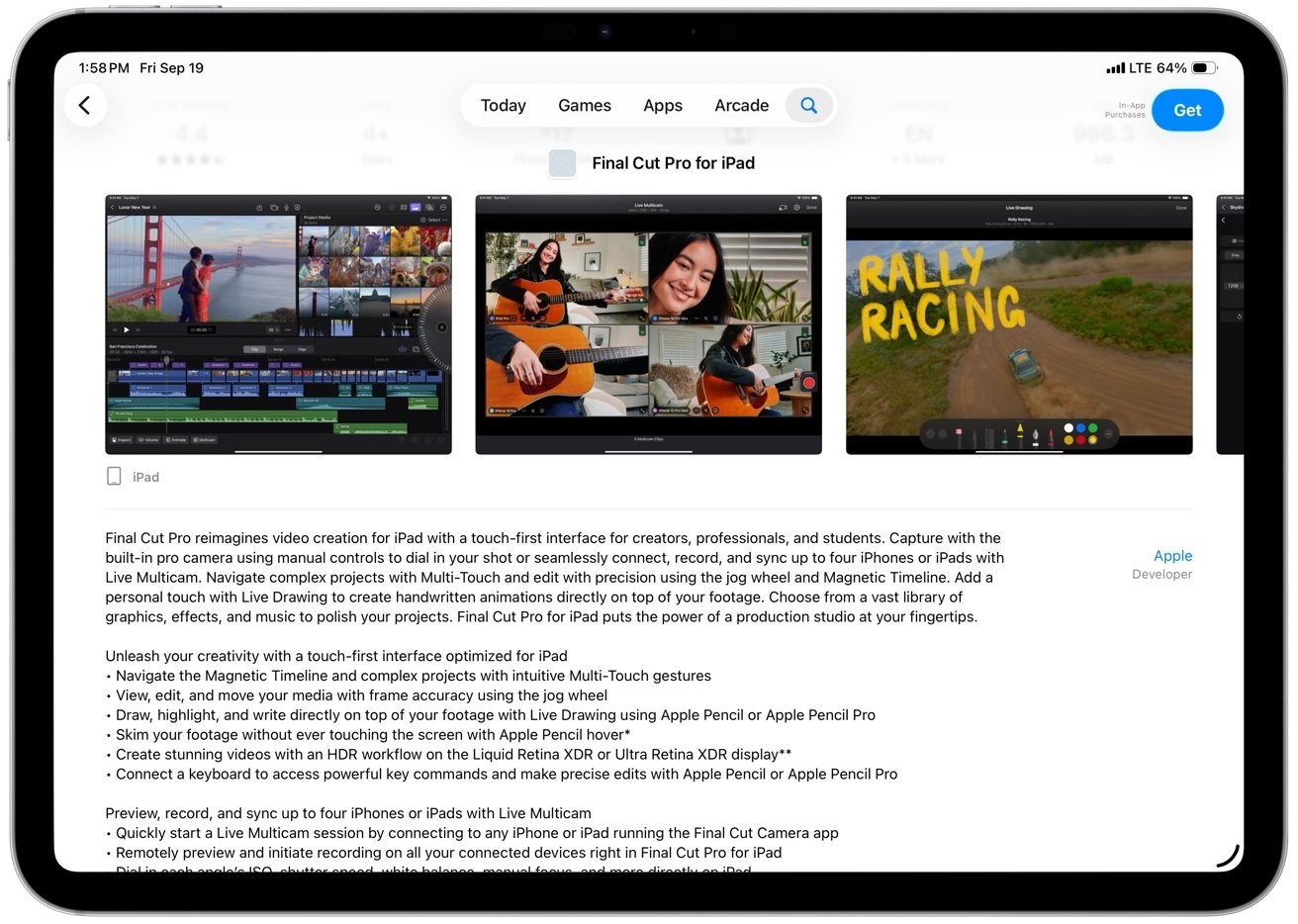Switch to the Apps tab

click(662, 106)
